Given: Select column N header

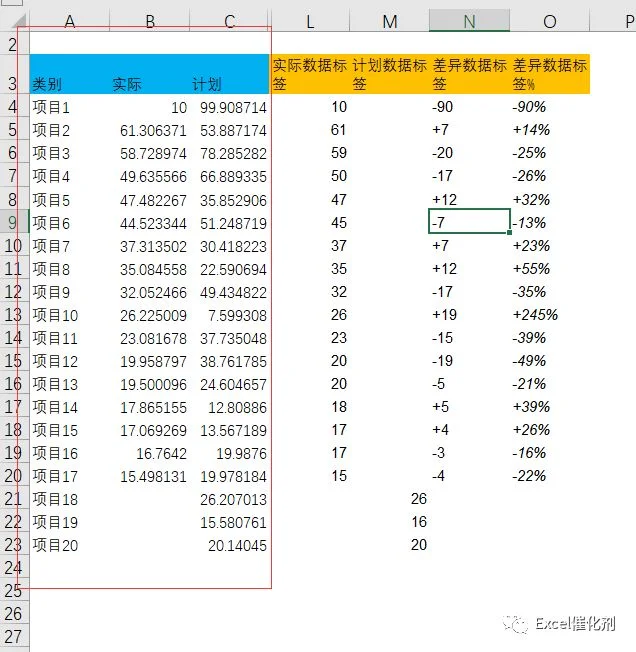Looking at the screenshot, I should click(469, 21).
